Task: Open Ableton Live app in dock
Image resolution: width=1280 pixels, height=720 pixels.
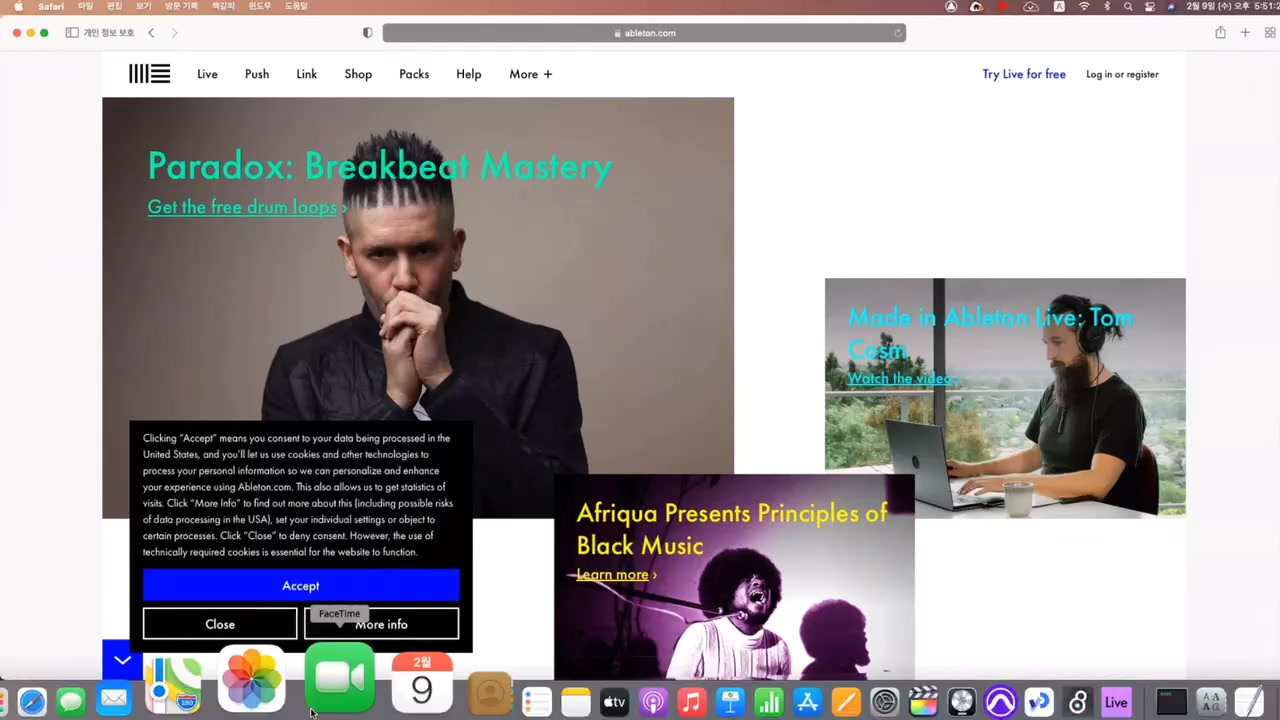Action: [x=1116, y=702]
